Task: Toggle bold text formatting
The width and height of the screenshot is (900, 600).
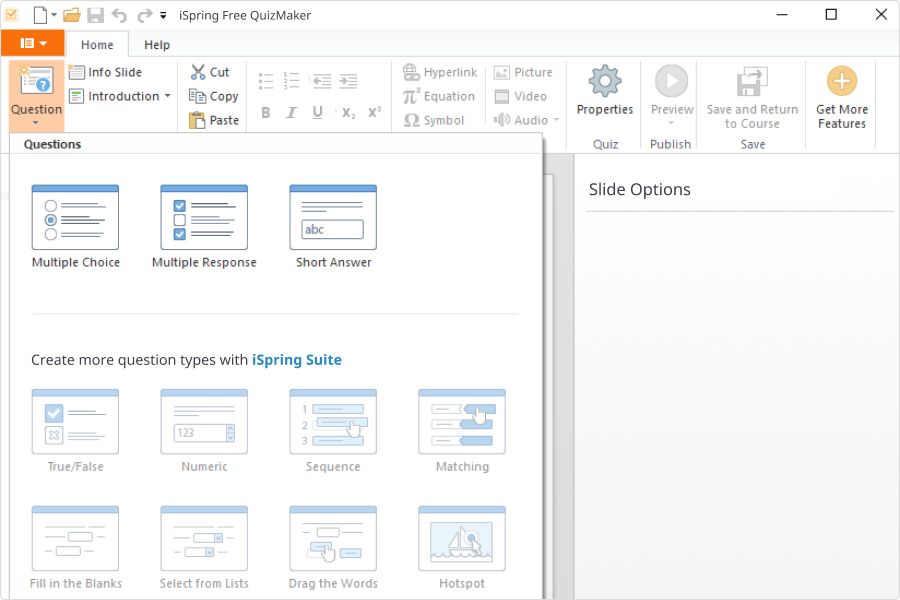Action: point(265,113)
